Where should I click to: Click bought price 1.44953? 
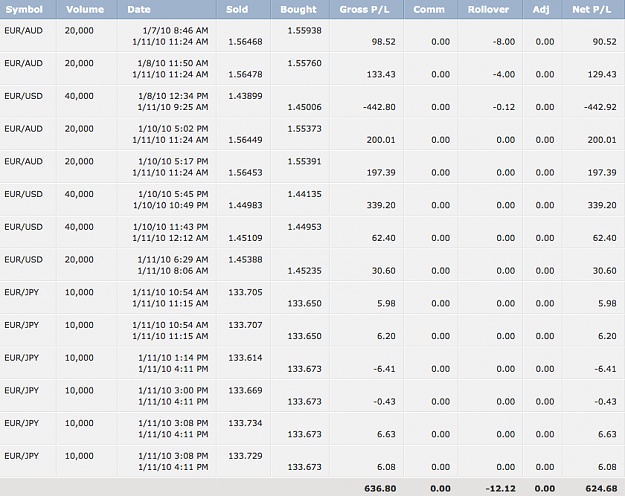coord(305,227)
